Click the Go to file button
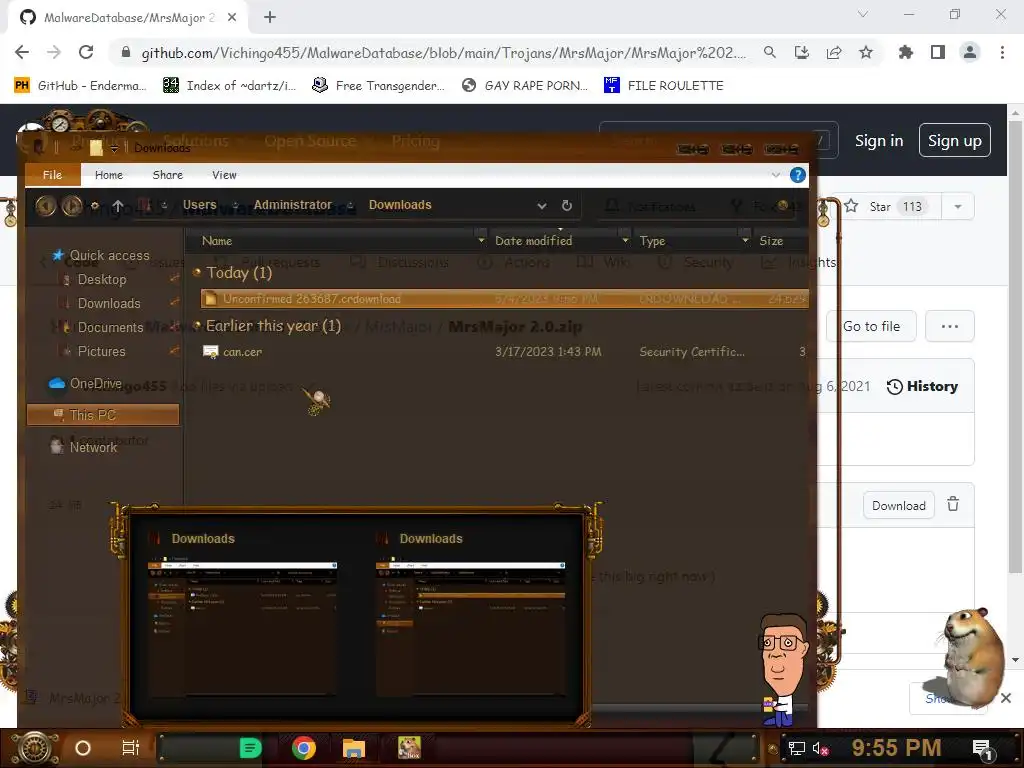Image resolution: width=1024 pixels, height=768 pixels. (871, 327)
